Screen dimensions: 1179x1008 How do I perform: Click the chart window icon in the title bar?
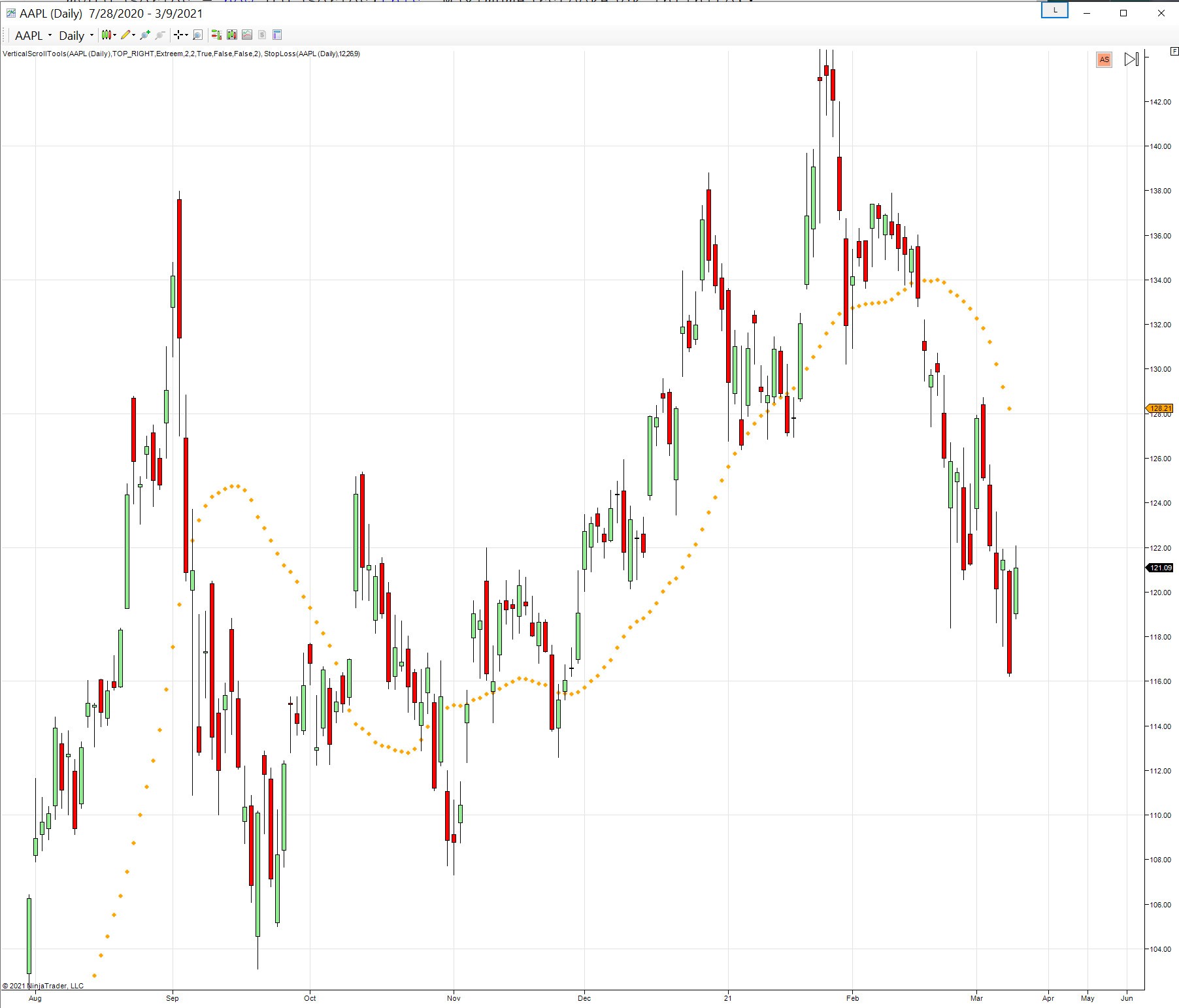[x=11, y=13]
